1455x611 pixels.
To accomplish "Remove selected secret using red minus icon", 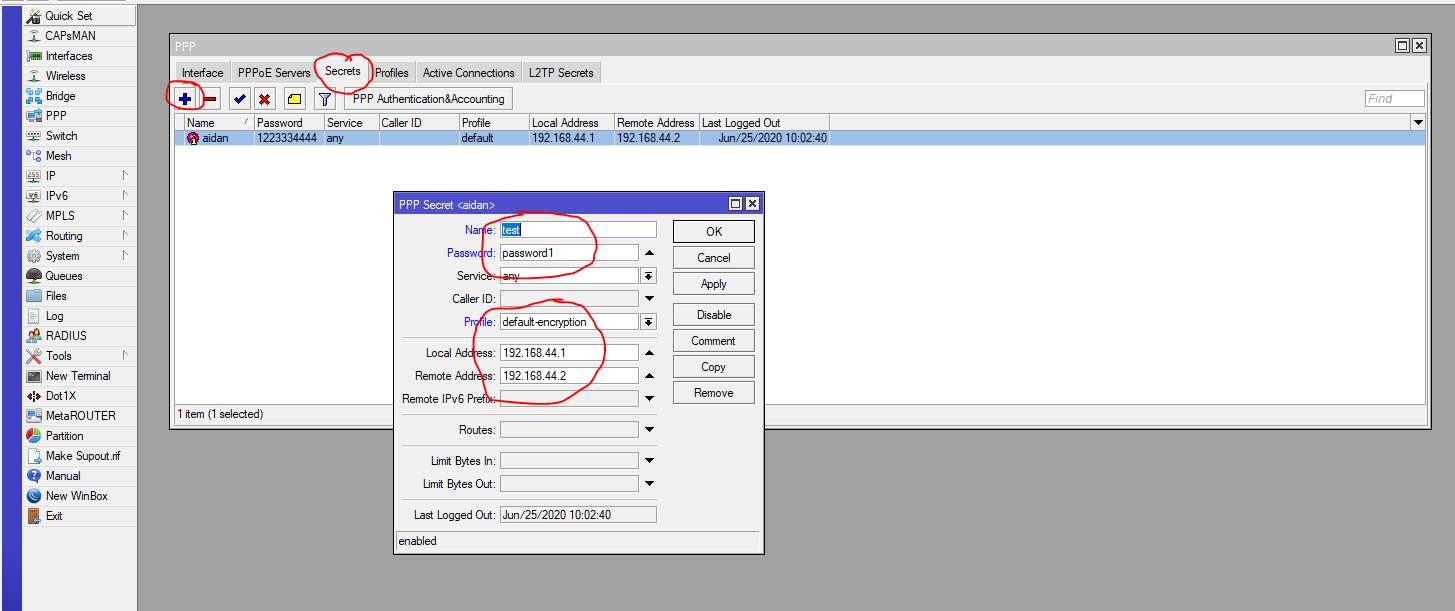I will pyautogui.click(x=211, y=99).
